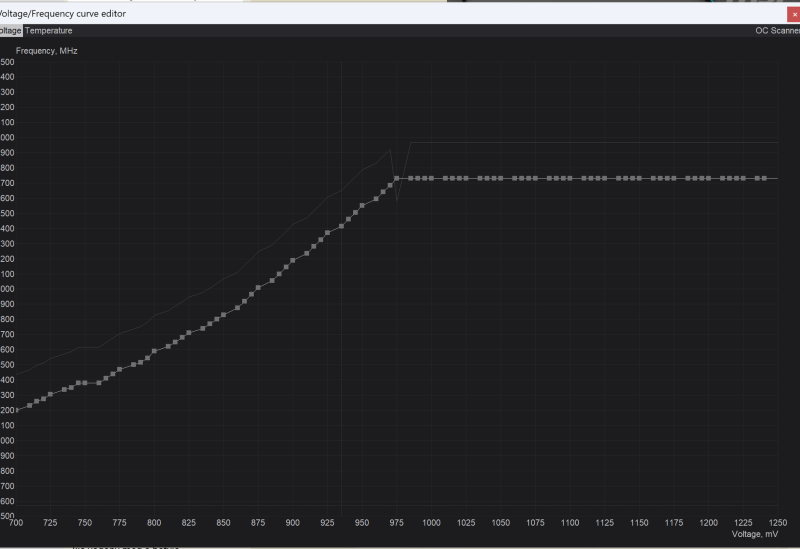The width and height of the screenshot is (800, 549).
Task: Select the last curve point before 1250 mV
Action: pyautogui.click(x=764, y=179)
